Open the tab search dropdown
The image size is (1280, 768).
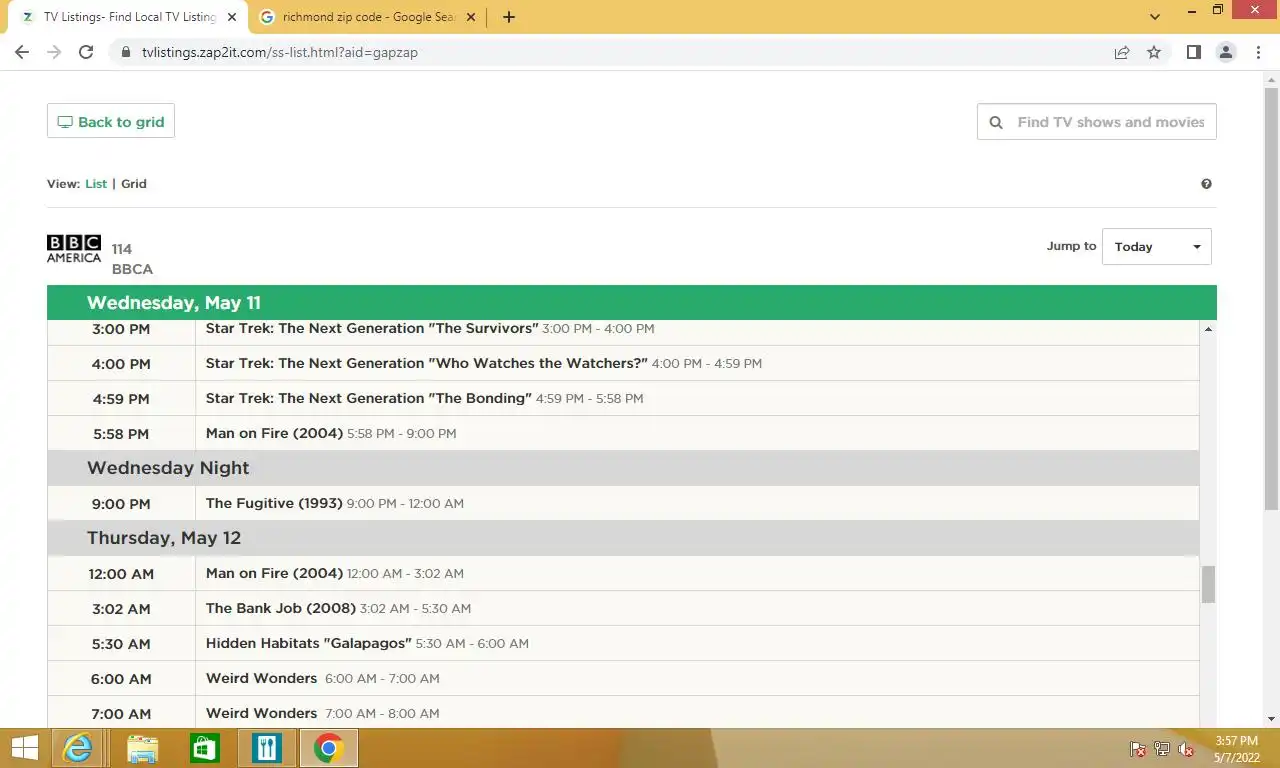(x=1155, y=17)
